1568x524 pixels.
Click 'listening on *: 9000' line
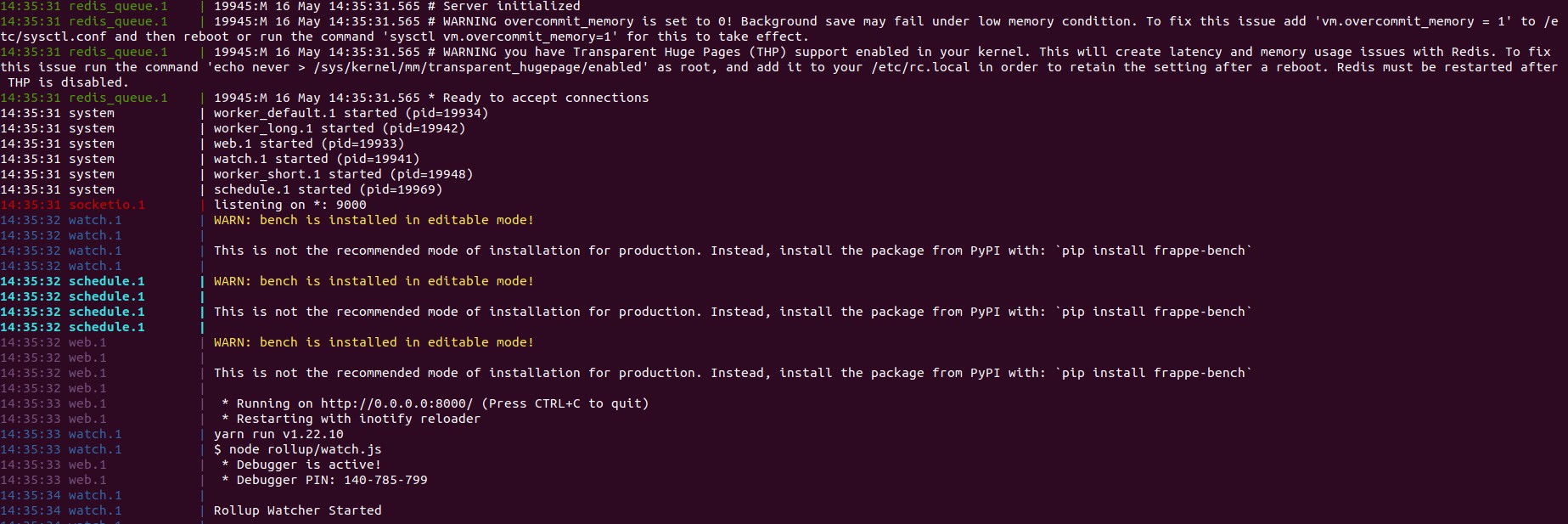(290, 205)
